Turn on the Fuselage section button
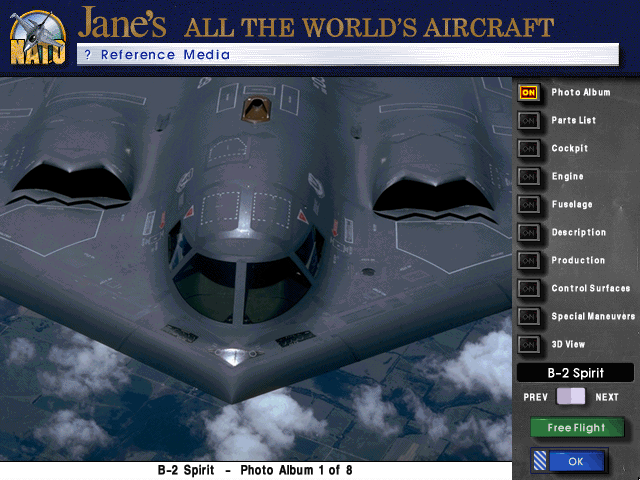This screenshot has height=480, width=640. pos(529,205)
